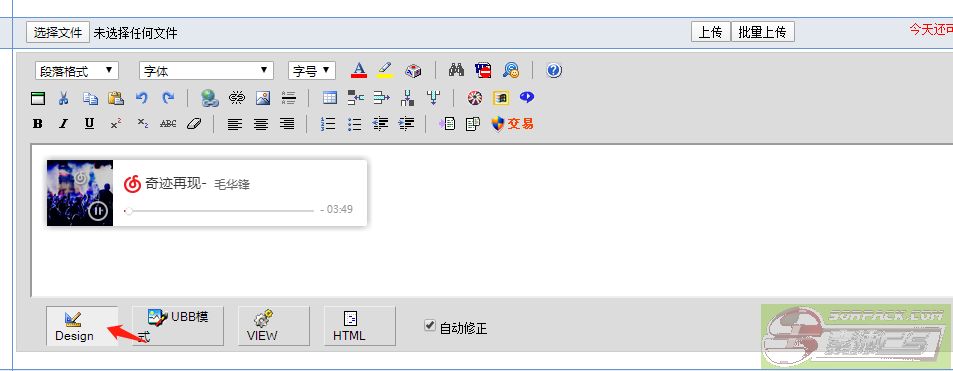Click the two-documents icon before 交易
Image resolution: width=953 pixels, height=371 pixels.
coord(473,124)
